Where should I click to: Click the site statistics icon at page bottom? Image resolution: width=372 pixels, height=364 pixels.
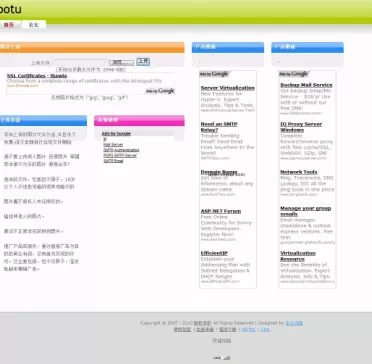point(222,358)
